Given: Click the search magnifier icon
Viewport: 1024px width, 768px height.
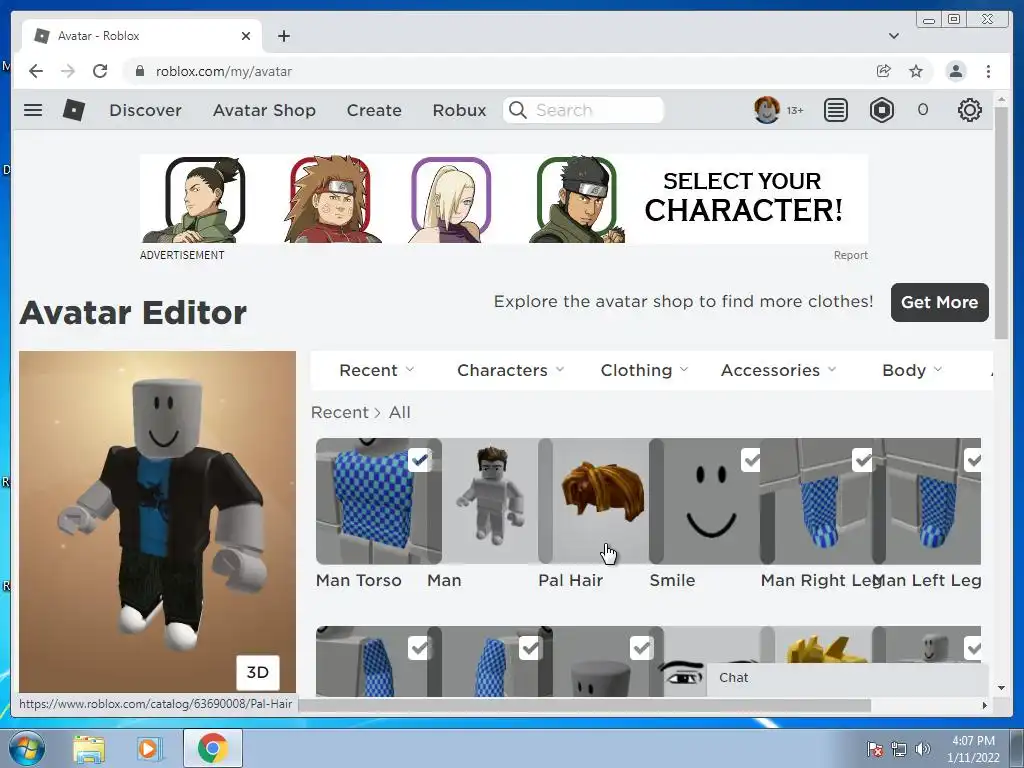Looking at the screenshot, I should (x=517, y=110).
